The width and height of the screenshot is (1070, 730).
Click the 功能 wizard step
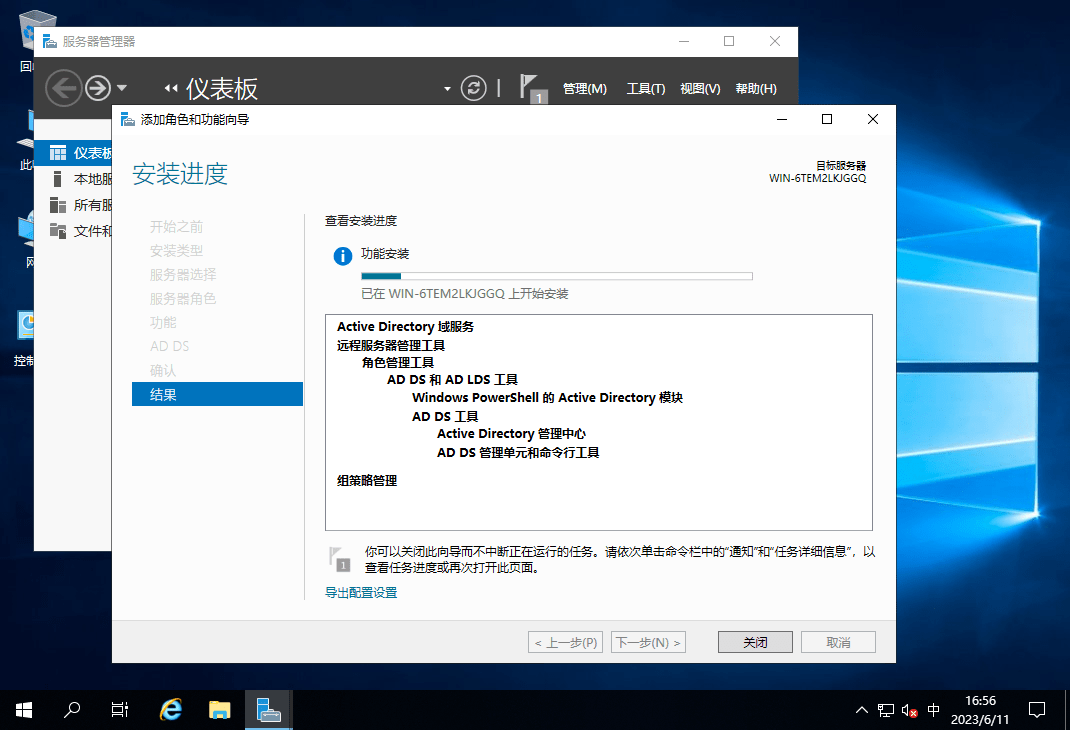click(163, 322)
